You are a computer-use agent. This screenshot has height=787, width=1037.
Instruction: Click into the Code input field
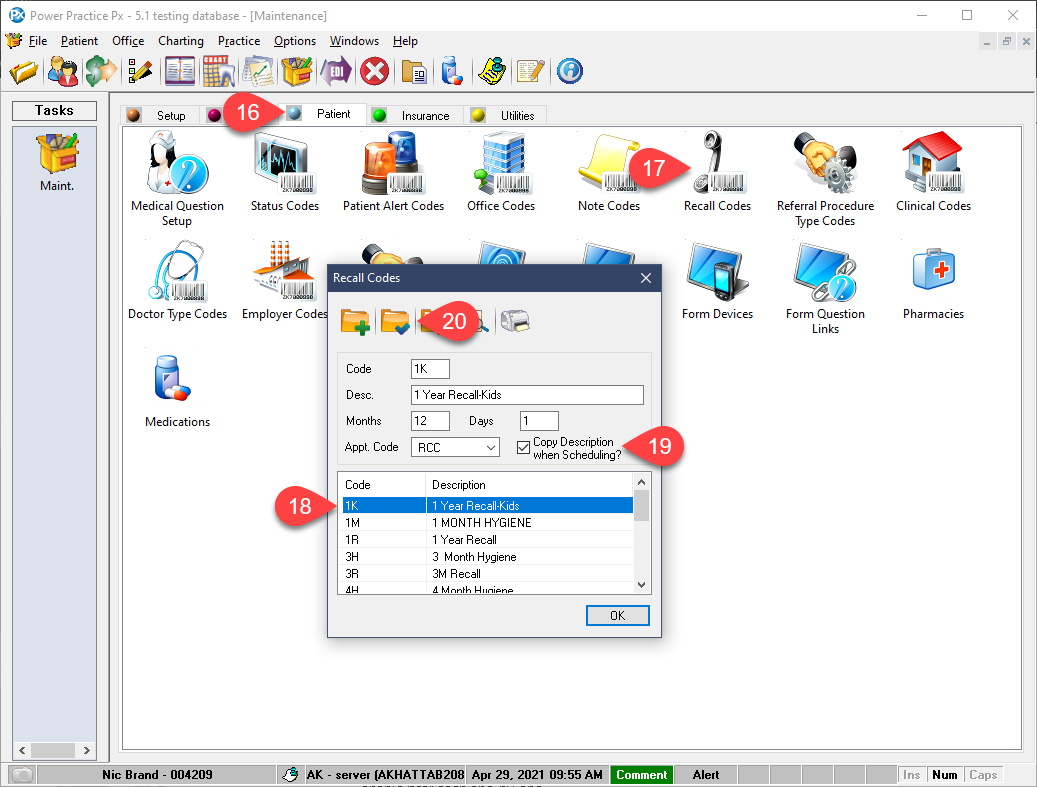pyautogui.click(x=430, y=369)
